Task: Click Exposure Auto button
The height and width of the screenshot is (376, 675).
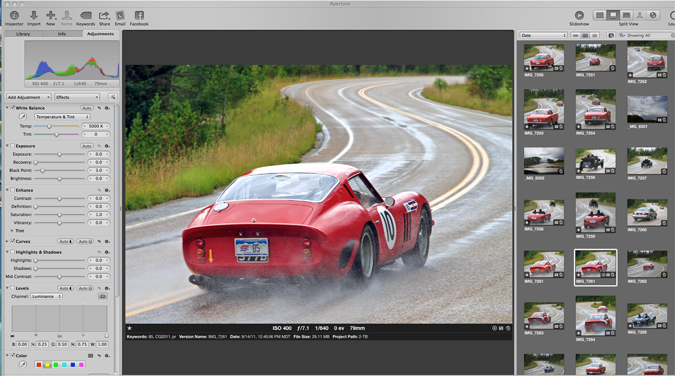Action: click(87, 146)
